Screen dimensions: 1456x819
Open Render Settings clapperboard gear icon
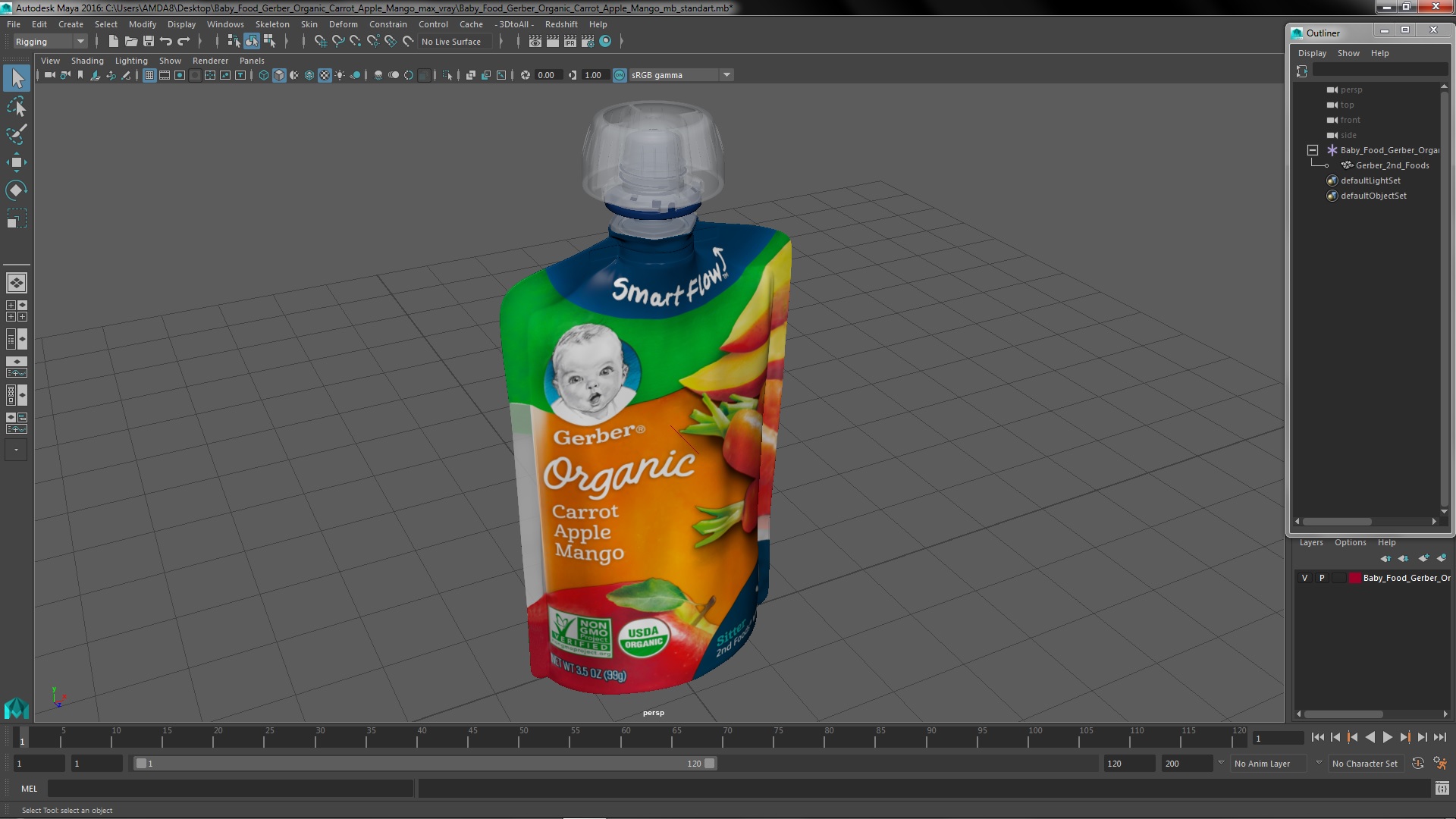pos(588,42)
